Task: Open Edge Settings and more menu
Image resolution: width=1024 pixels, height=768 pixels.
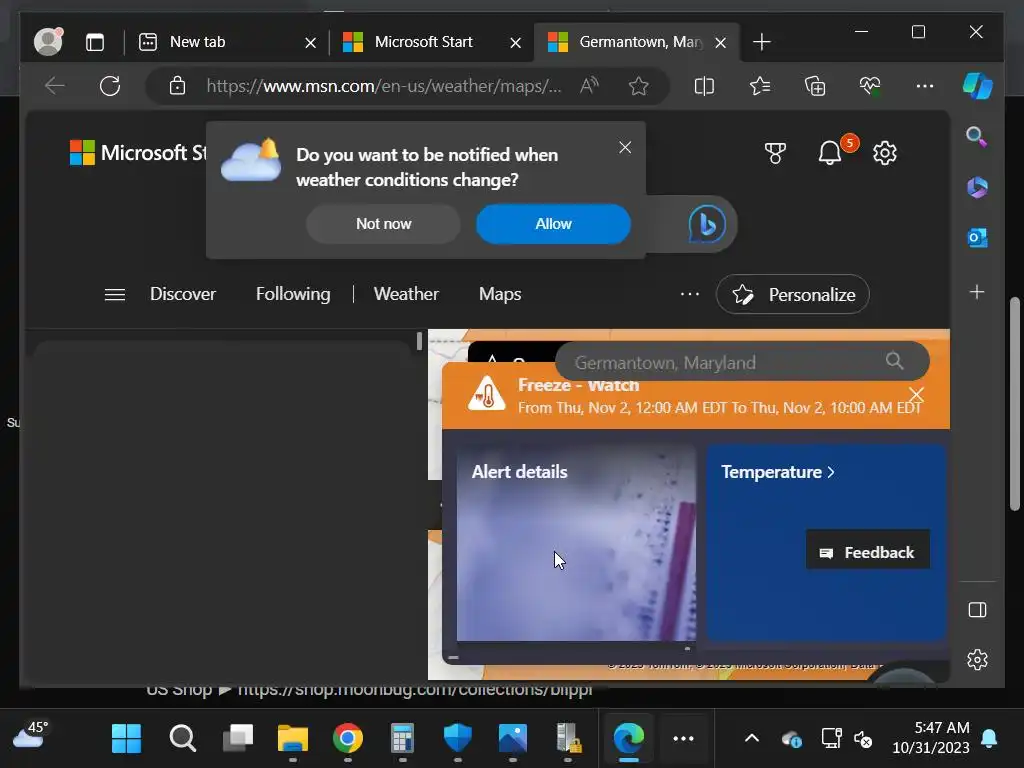Action: pos(925,86)
